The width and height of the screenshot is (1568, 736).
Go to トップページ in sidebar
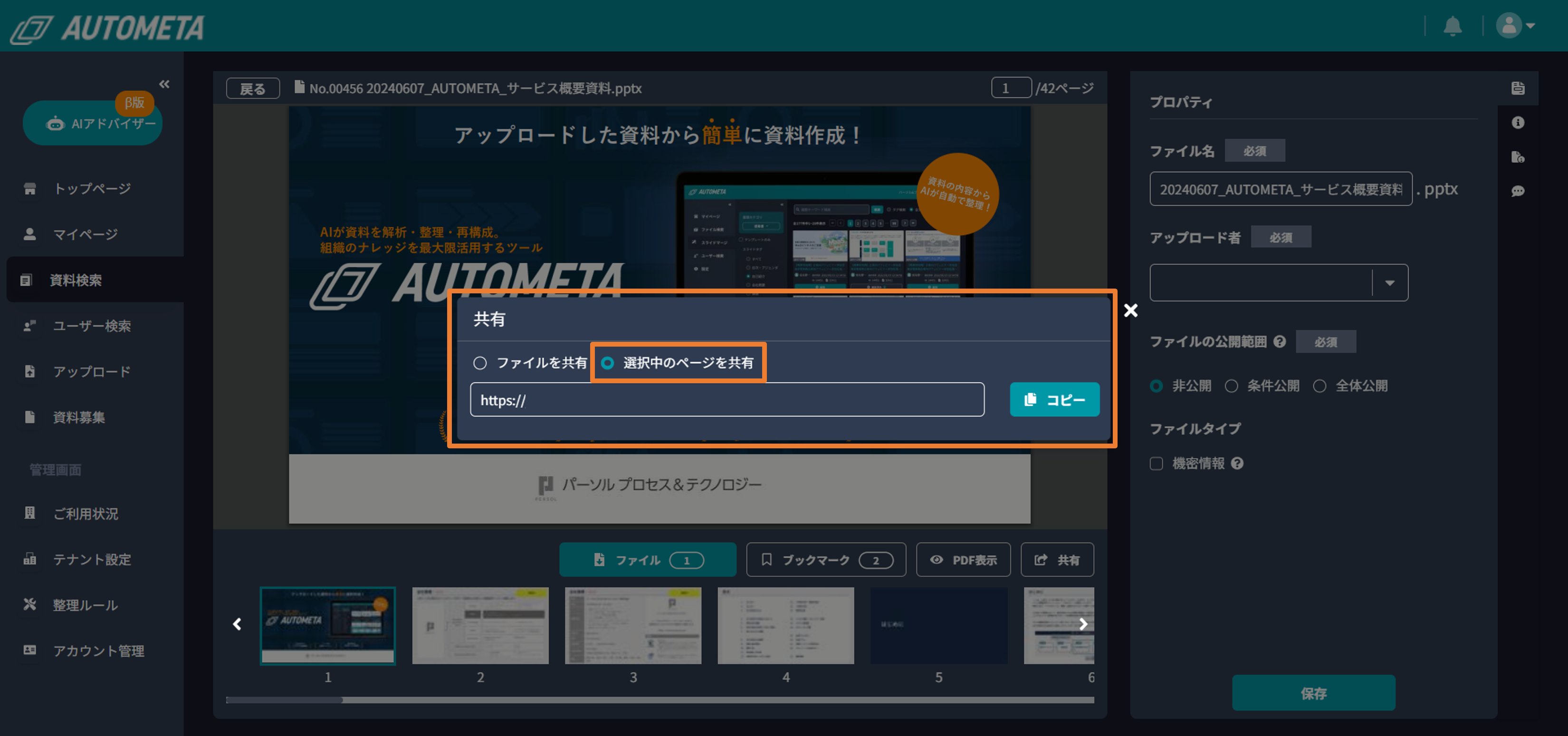pos(91,188)
